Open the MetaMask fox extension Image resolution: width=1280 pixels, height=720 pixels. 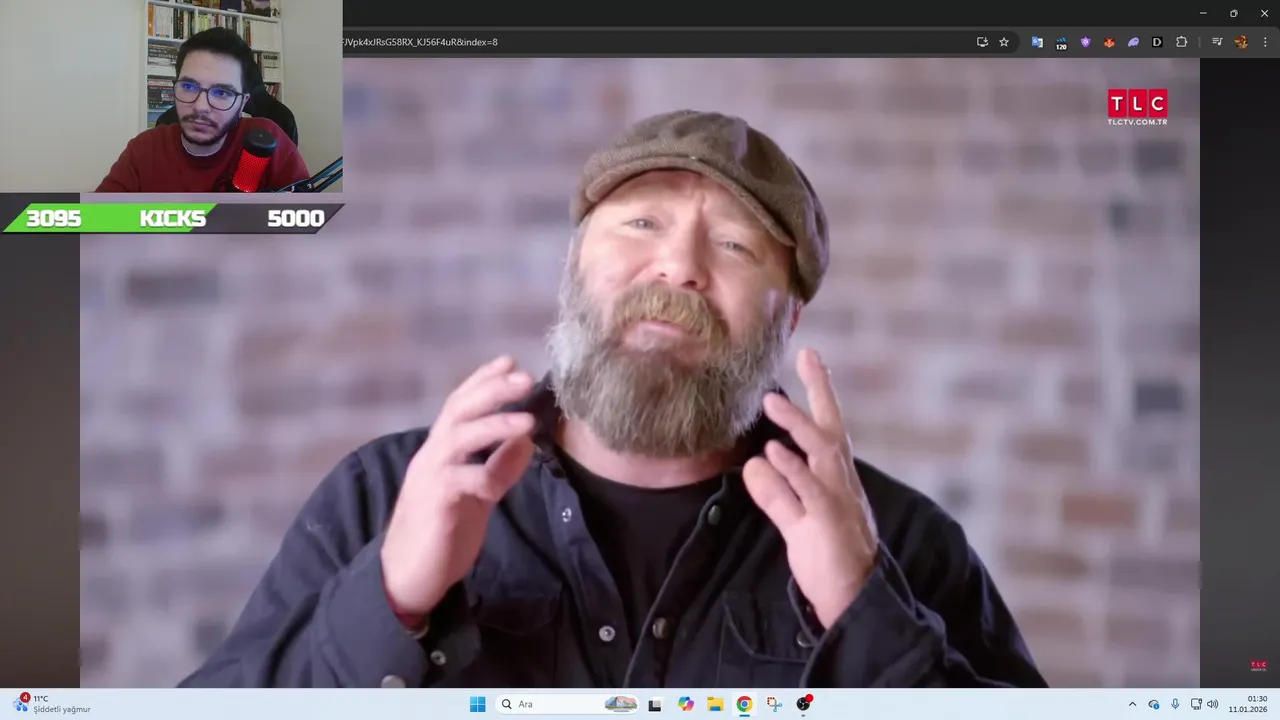[x=1109, y=42]
